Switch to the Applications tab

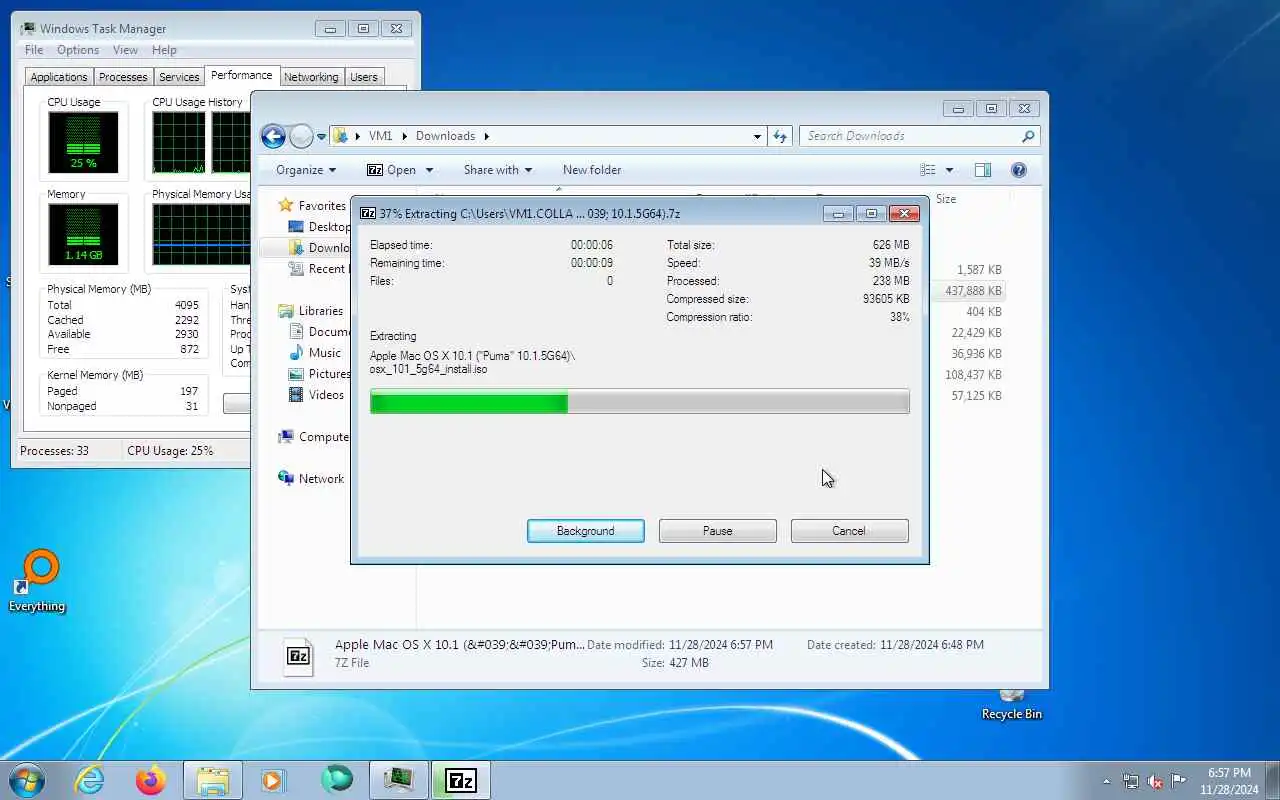(59, 77)
